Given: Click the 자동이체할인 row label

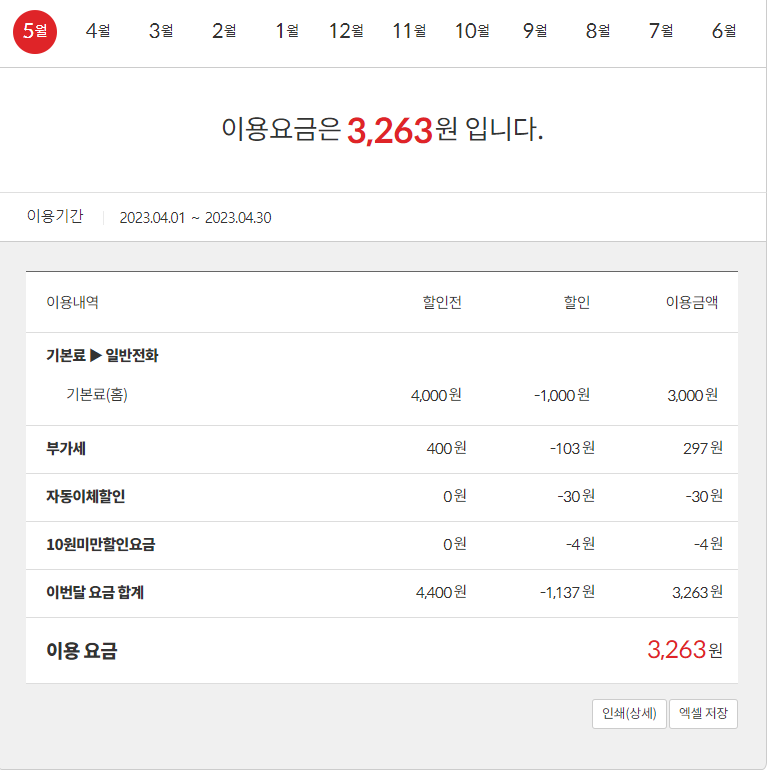Looking at the screenshot, I should click(86, 496).
